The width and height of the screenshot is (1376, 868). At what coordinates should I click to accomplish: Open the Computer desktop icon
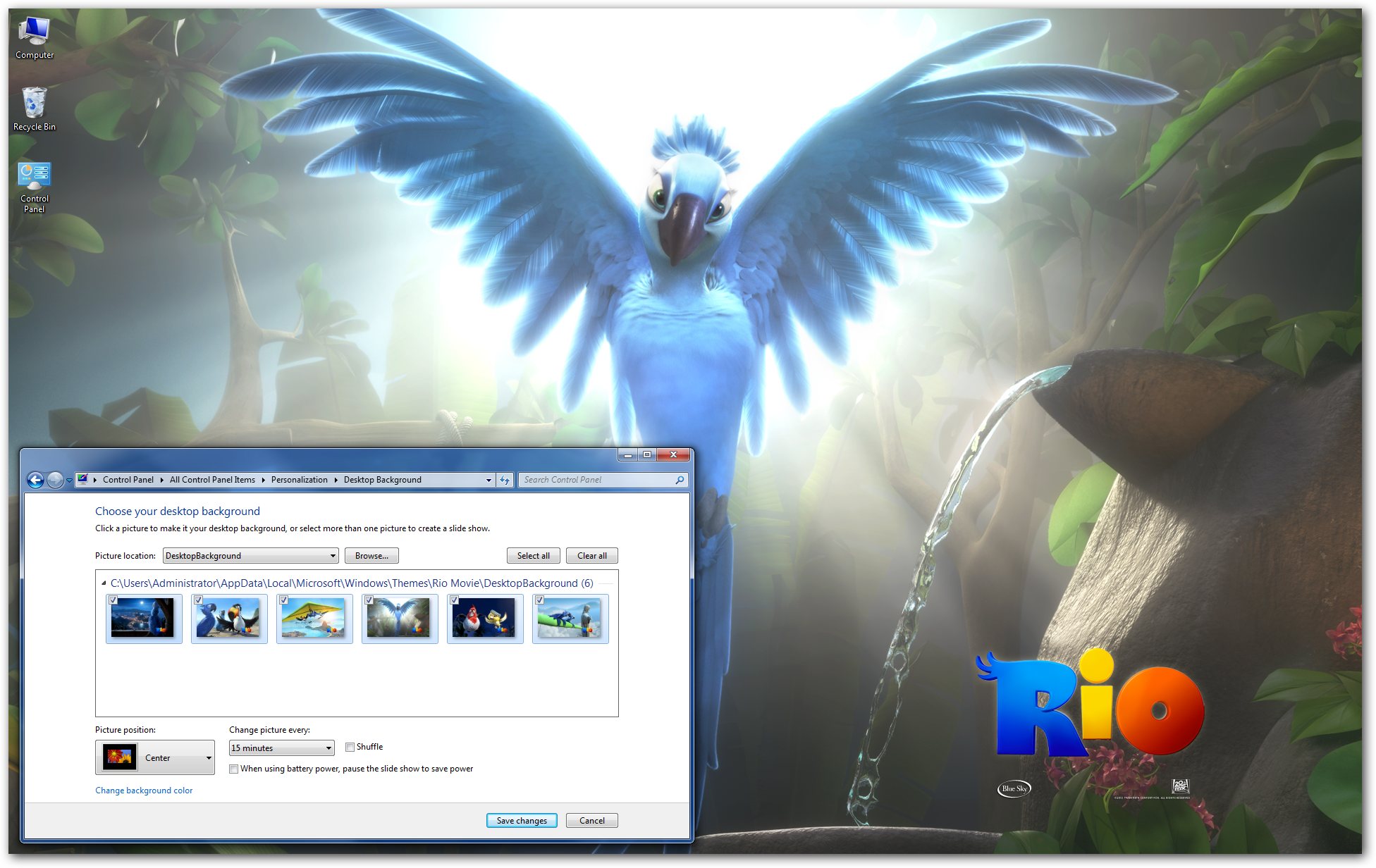coord(34,37)
